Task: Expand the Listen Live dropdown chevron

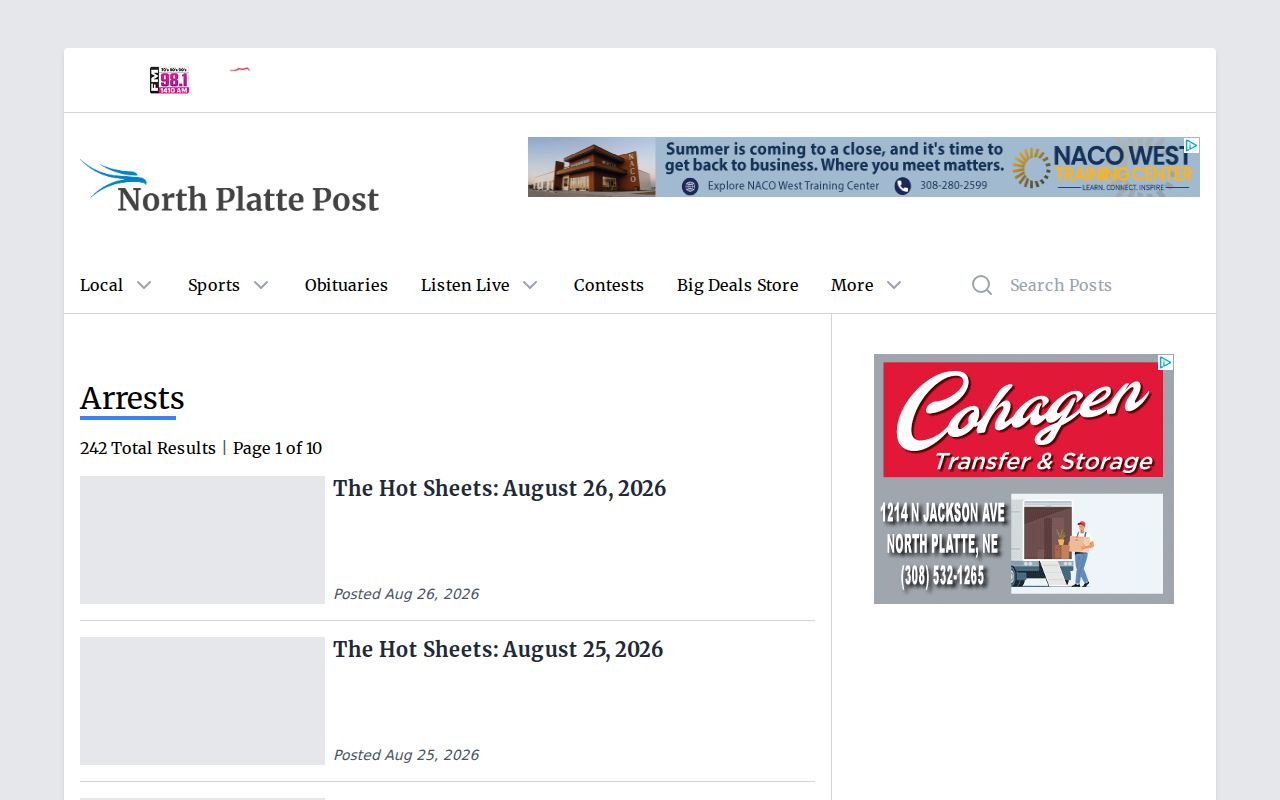Action: tap(530, 285)
